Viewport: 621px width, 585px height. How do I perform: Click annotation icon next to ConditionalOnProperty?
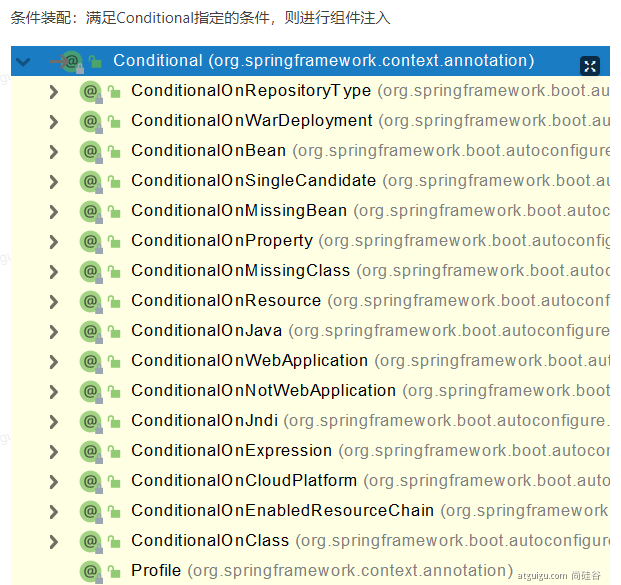pyautogui.click(x=90, y=241)
